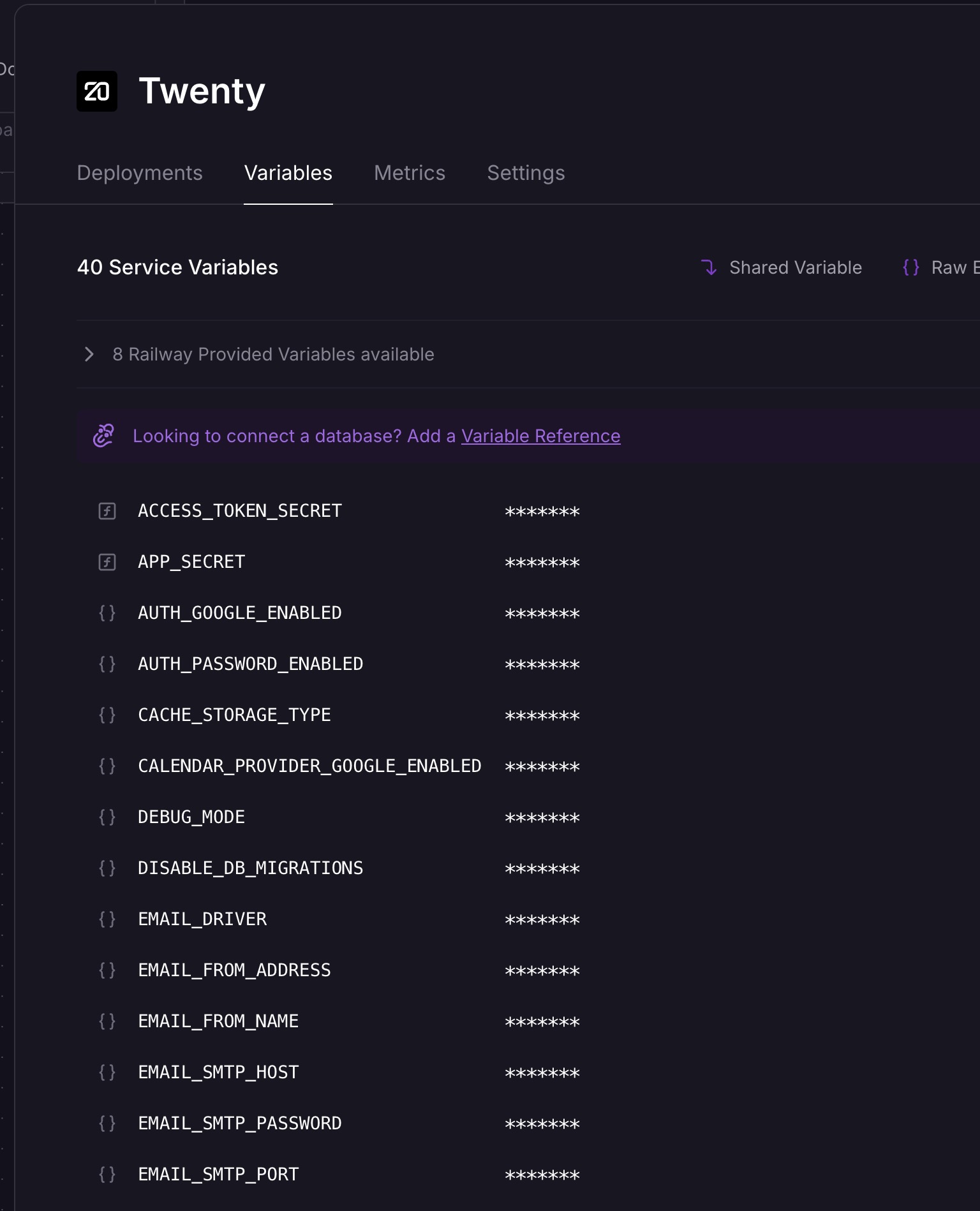Reveal the masked value of EMAIL_DRIVER

tap(542, 921)
